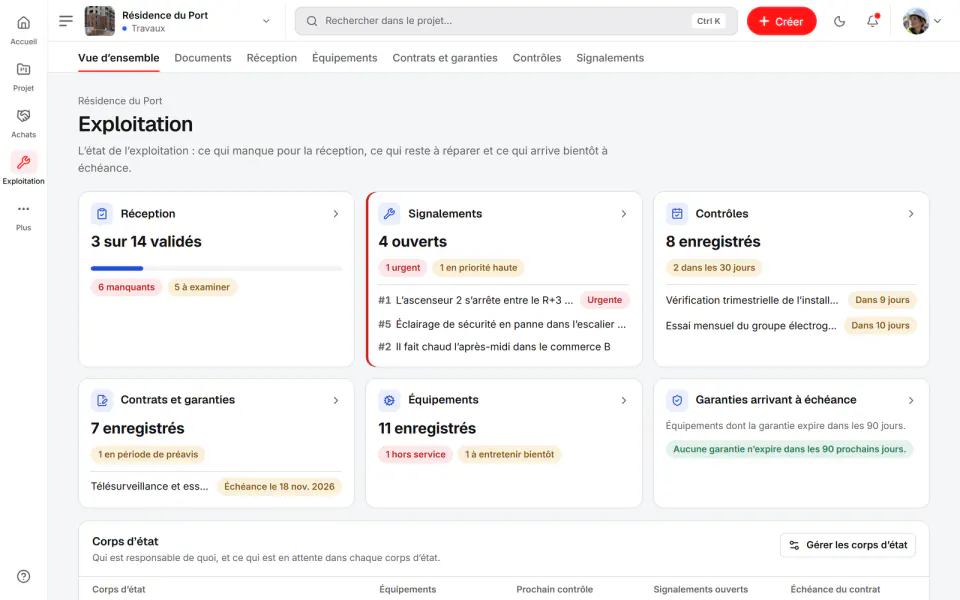Click the 2 dans les 30 jours badge
Screen dimensions: 960x600
pos(714,268)
